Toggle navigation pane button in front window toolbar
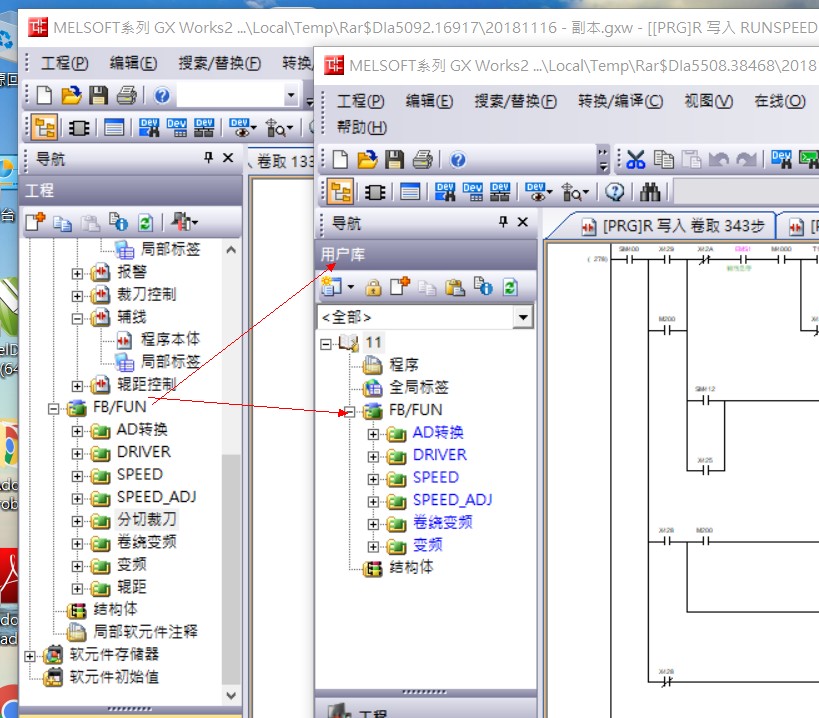819x718 pixels. [x=340, y=192]
